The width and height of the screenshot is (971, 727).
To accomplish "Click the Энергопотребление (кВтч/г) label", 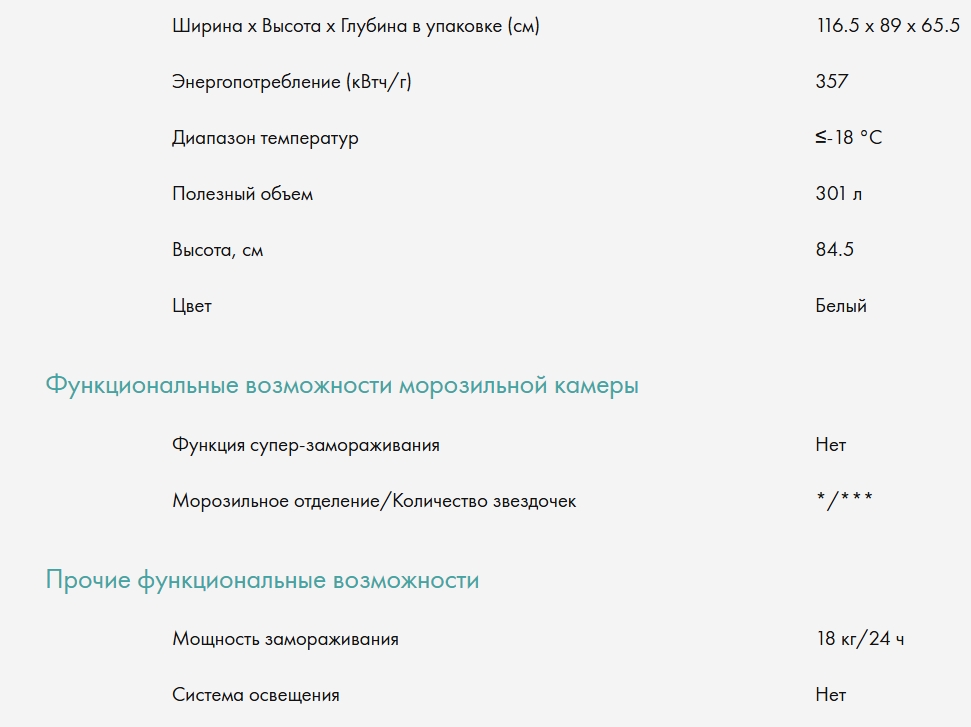I will [292, 82].
